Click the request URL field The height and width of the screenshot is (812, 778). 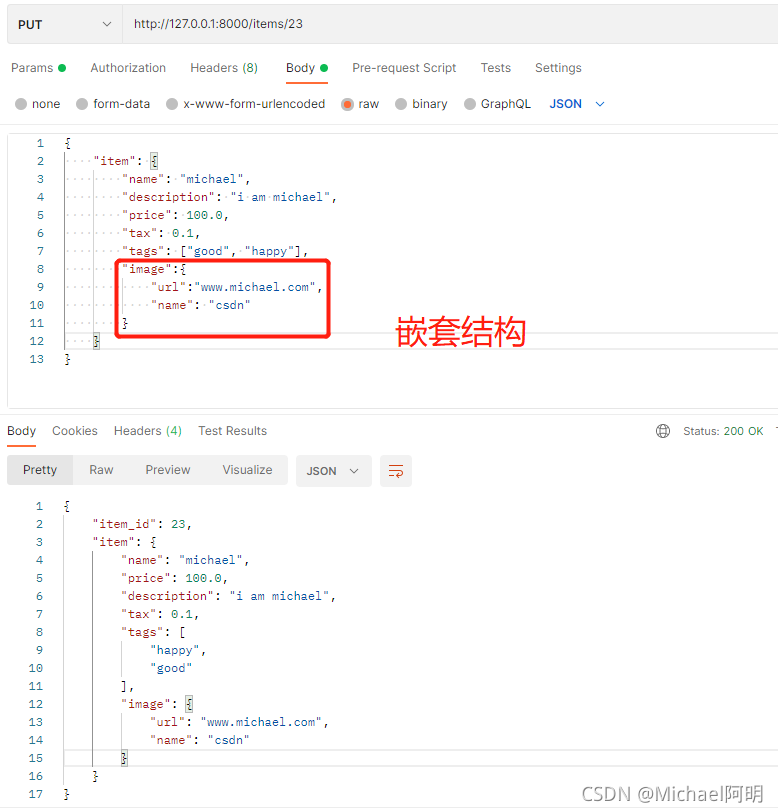(x=450, y=24)
